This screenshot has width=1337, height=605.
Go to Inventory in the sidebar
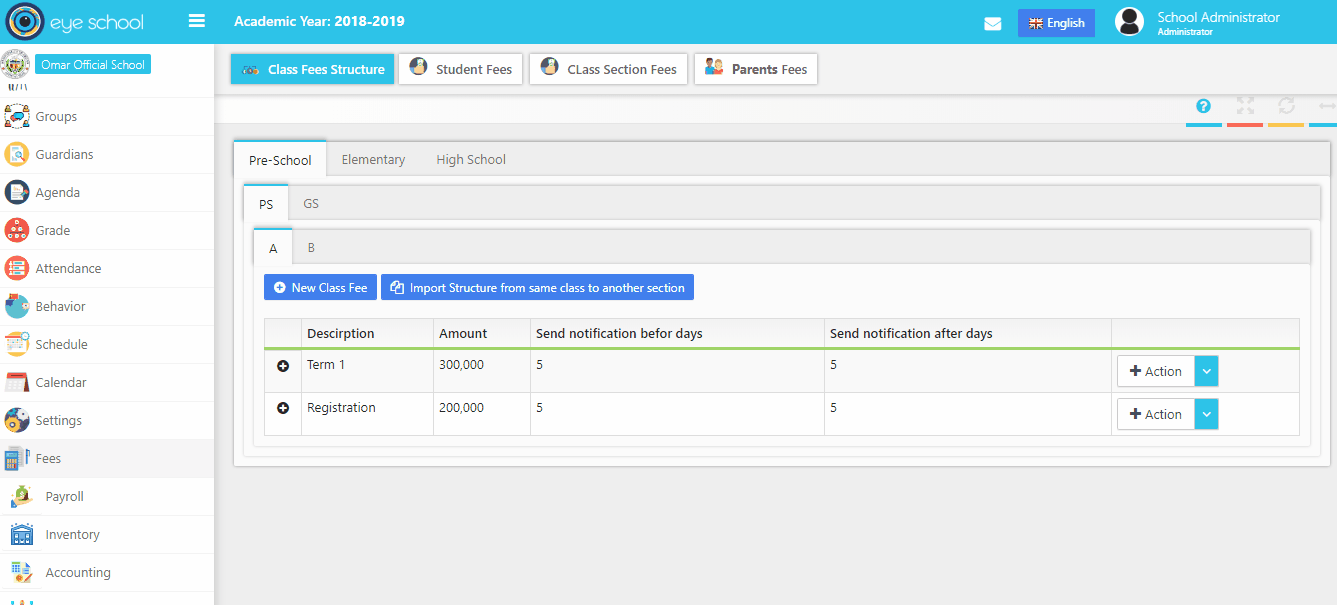pyautogui.click(x=107, y=535)
